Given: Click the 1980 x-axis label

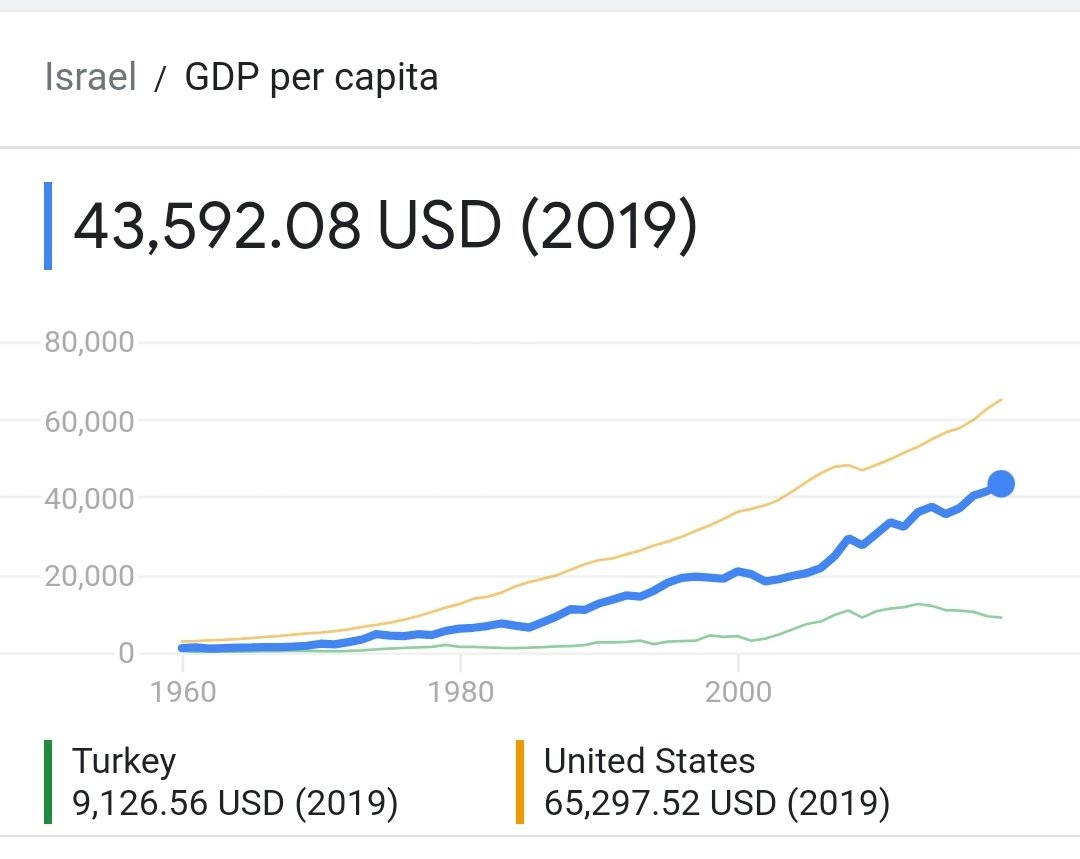Looking at the screenshot, I should tap(459, 692).
